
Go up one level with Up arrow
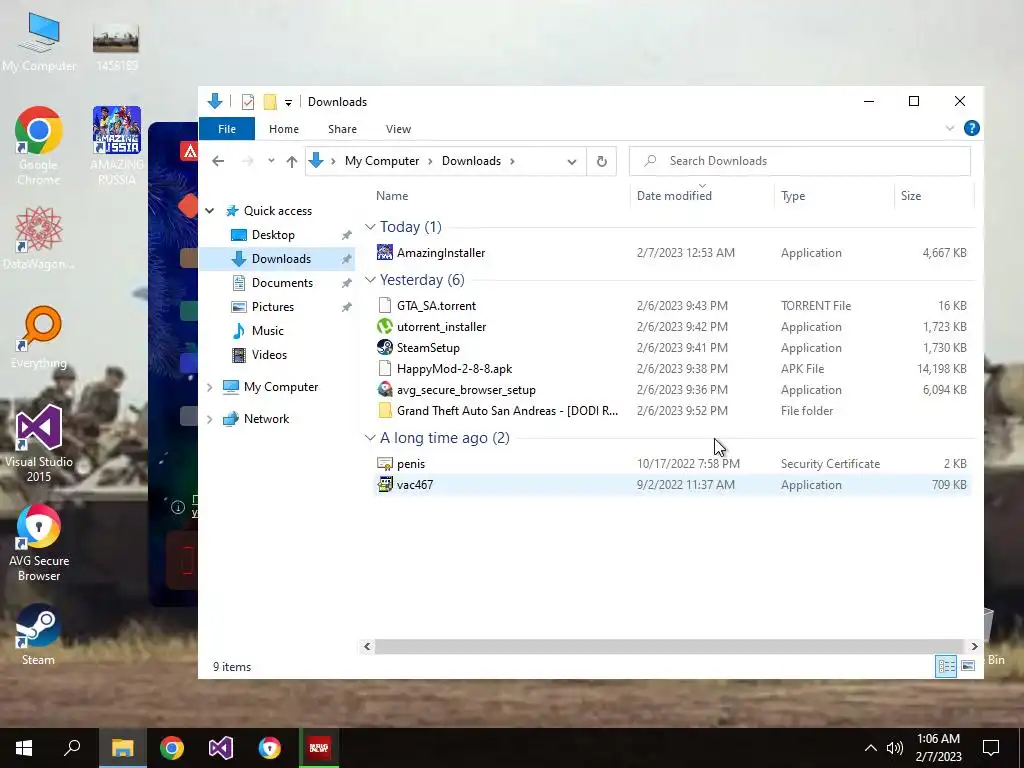(x=292, y=161)
